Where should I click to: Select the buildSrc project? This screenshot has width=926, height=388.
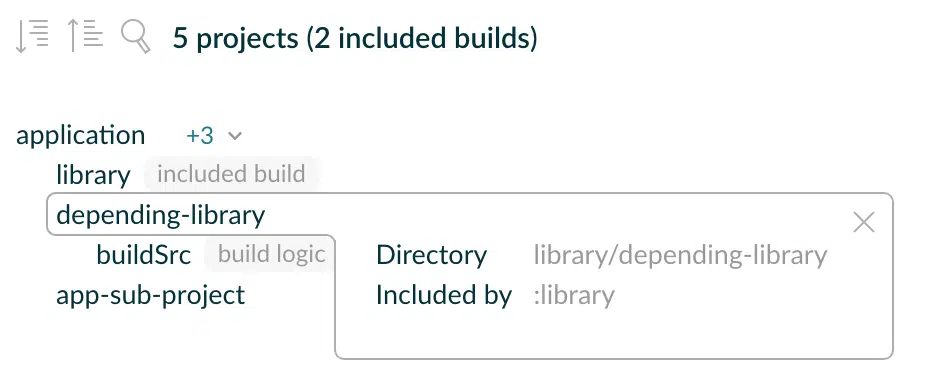pos(144,255)
